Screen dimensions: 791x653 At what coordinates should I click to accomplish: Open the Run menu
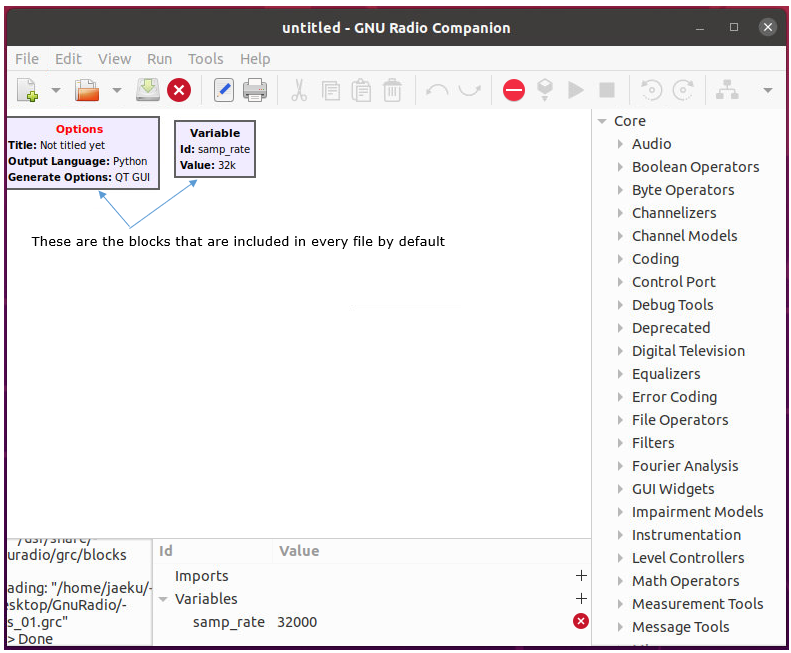coord(159,59)
